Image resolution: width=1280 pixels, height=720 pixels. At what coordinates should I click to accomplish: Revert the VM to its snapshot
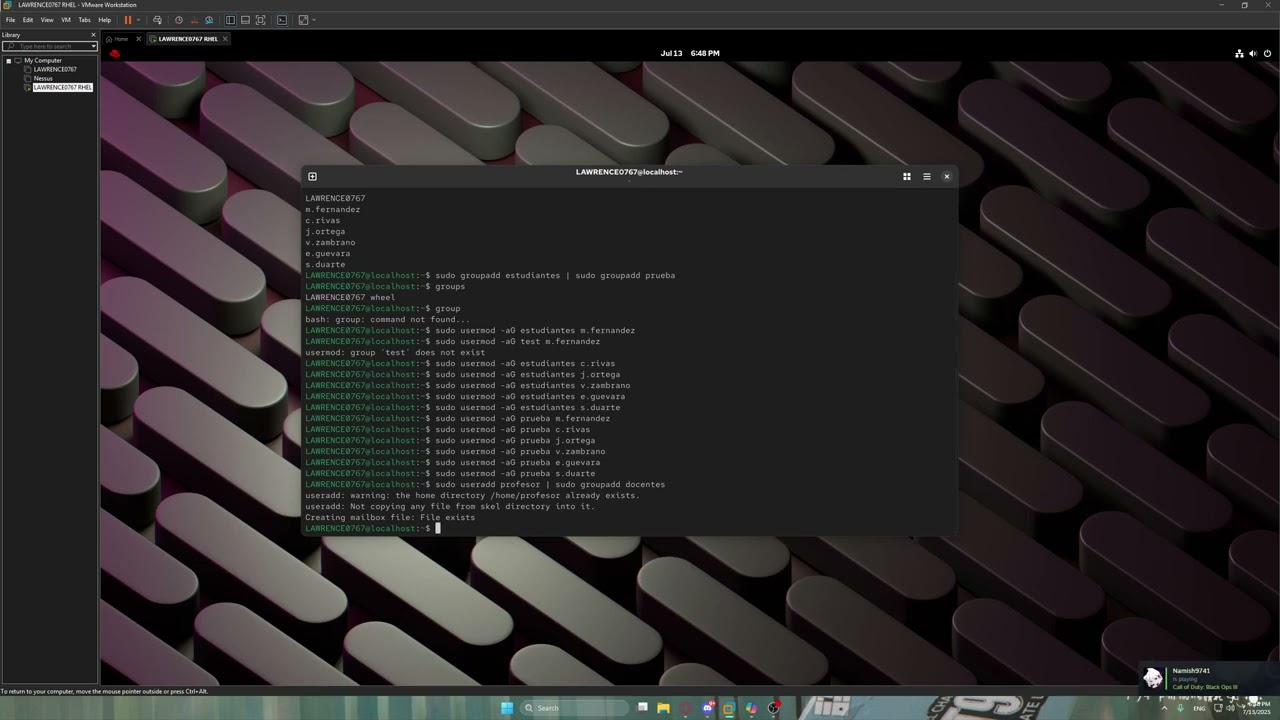pos(194,20)
